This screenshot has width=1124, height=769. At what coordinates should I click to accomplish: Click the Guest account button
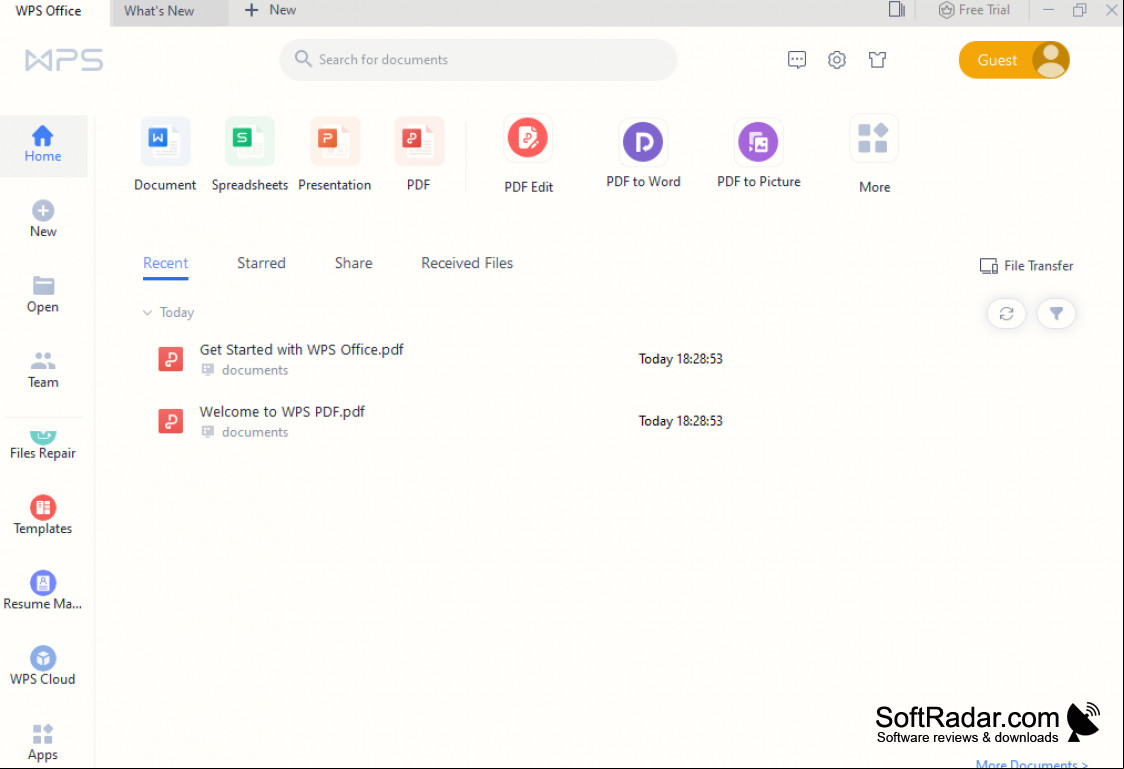tap(1014, 60)
